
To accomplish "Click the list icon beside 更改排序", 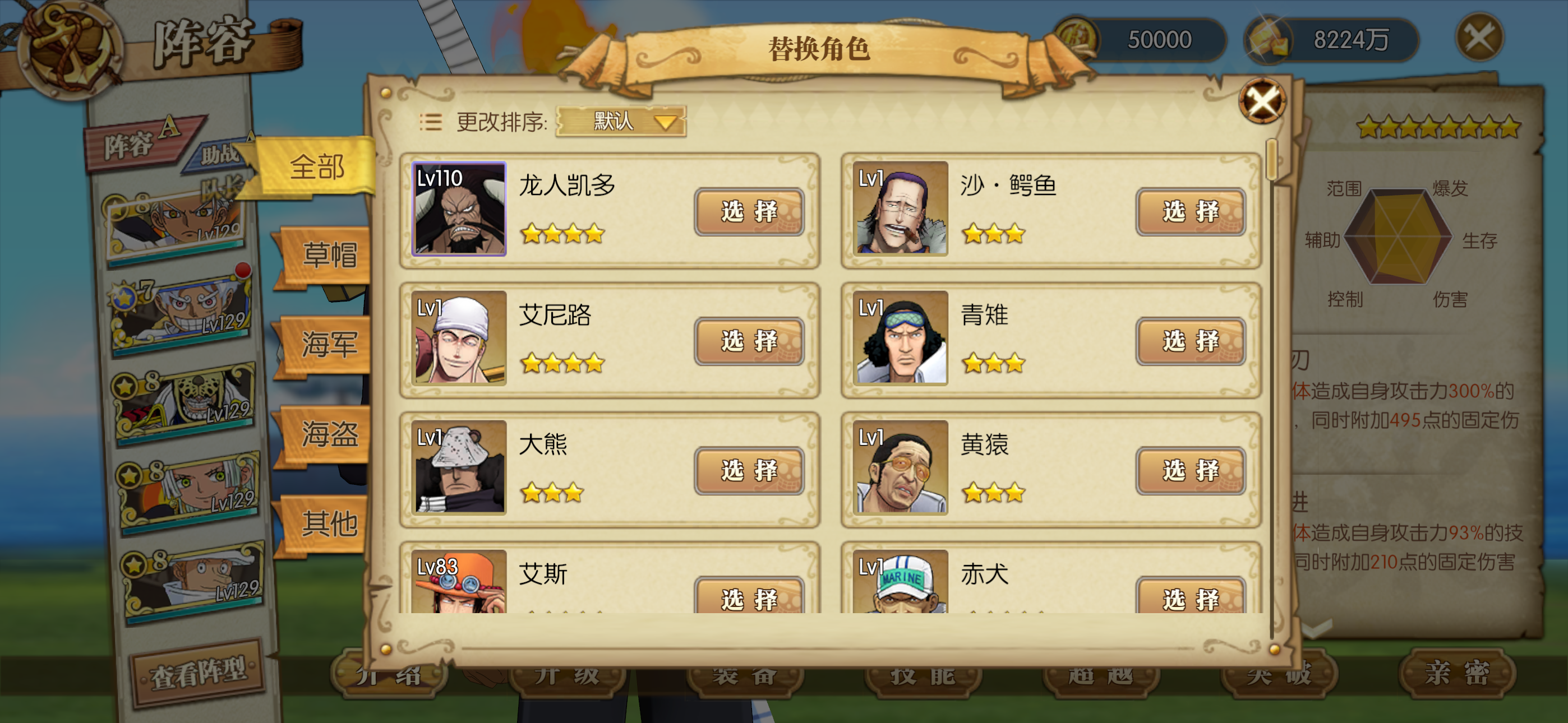I will point(430,122).
